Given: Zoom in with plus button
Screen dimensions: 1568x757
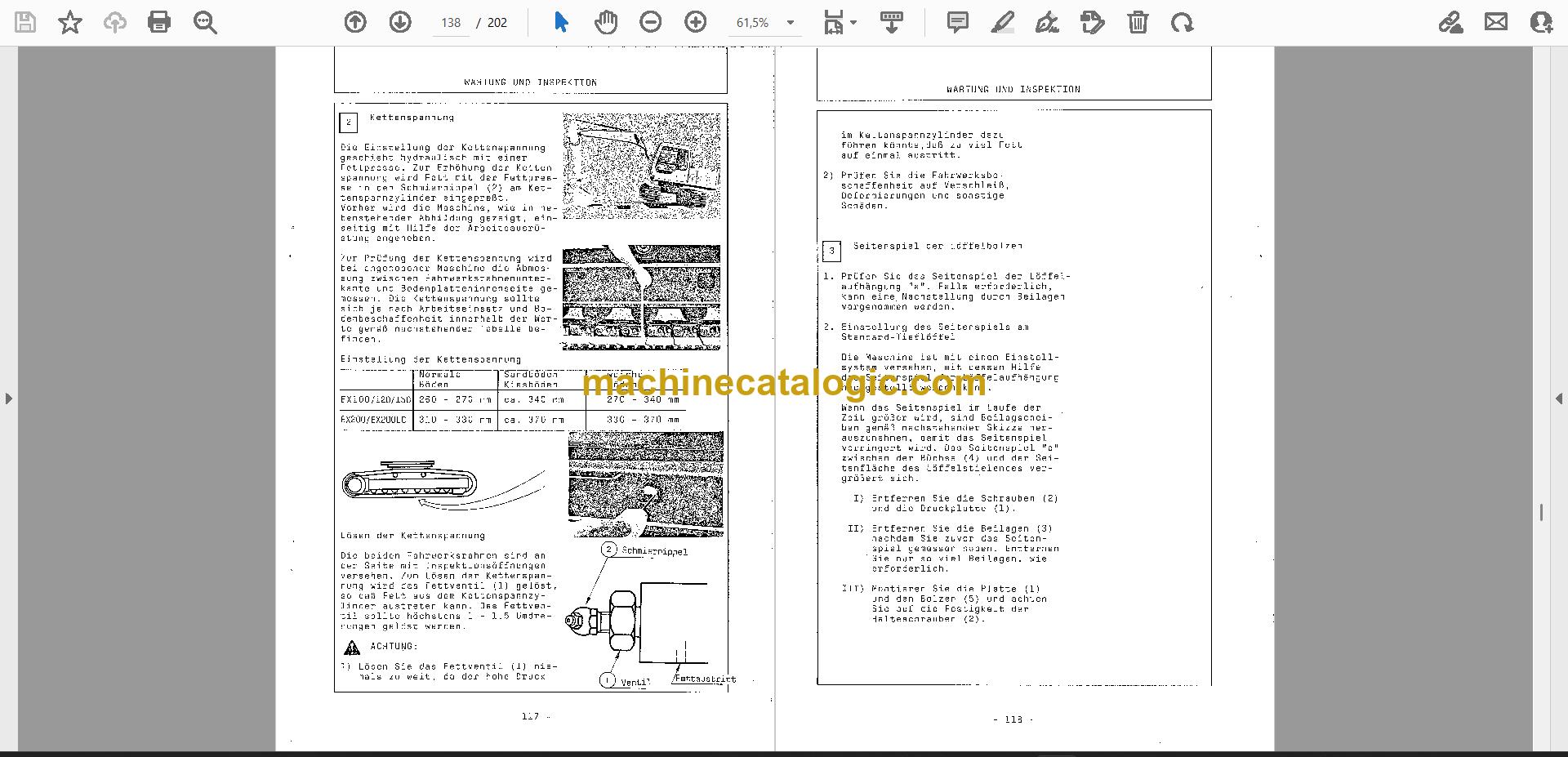Looking at the screenshot, I should click(x=696, y=22).
